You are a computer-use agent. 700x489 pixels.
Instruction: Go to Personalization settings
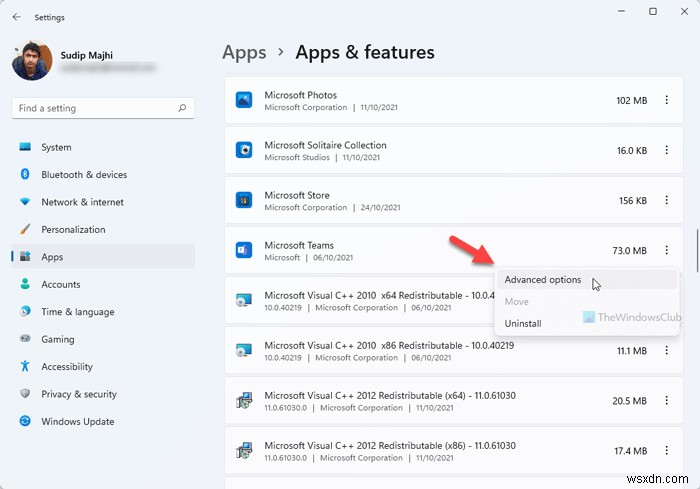[x=103, y=229]
